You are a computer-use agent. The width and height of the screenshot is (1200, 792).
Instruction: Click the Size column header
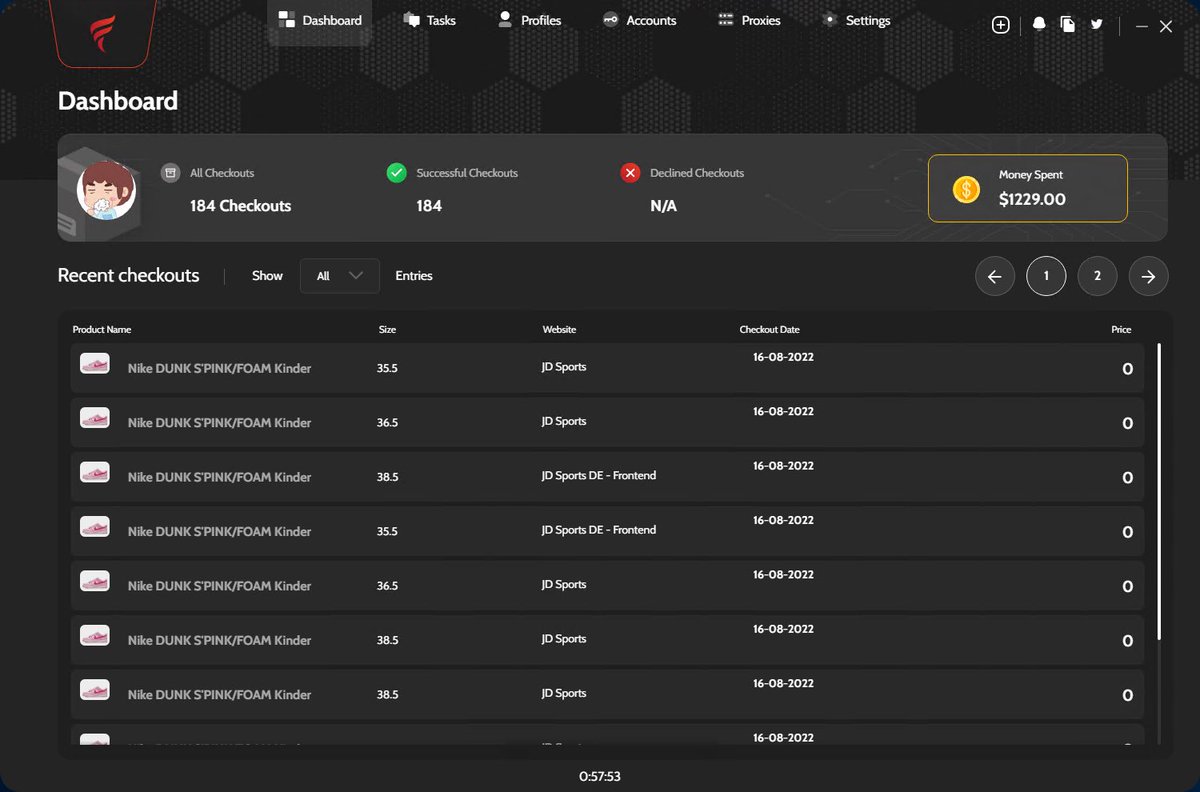[x=387, y=330]
